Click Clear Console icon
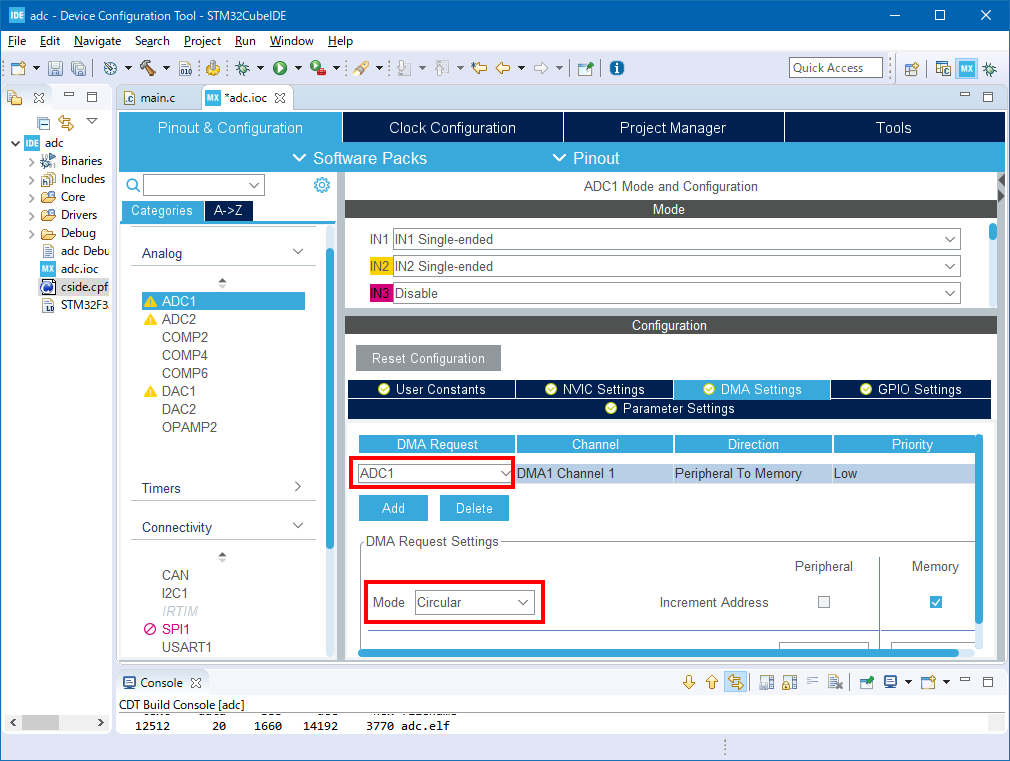 (835, 682)
